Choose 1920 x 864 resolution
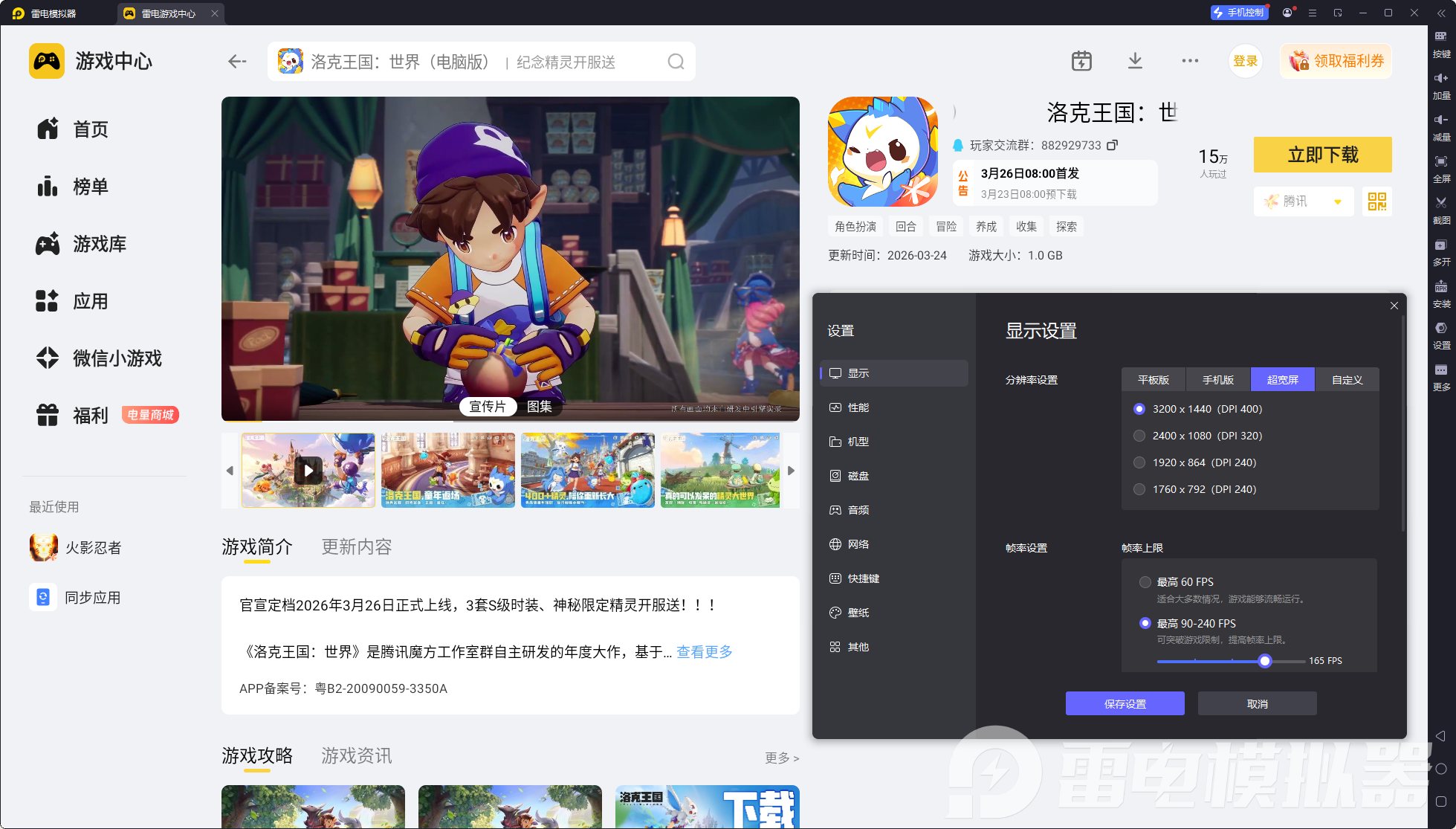Image resolution: width=1456 pixels, height=829 pixels. [1139, 462]
